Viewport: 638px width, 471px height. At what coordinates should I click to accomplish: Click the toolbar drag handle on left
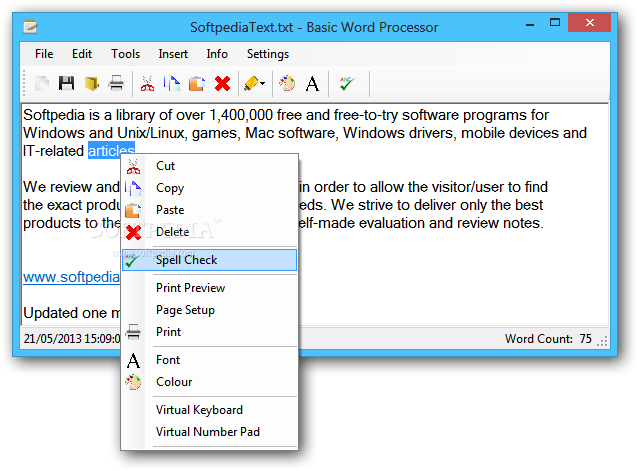point(24,83)
